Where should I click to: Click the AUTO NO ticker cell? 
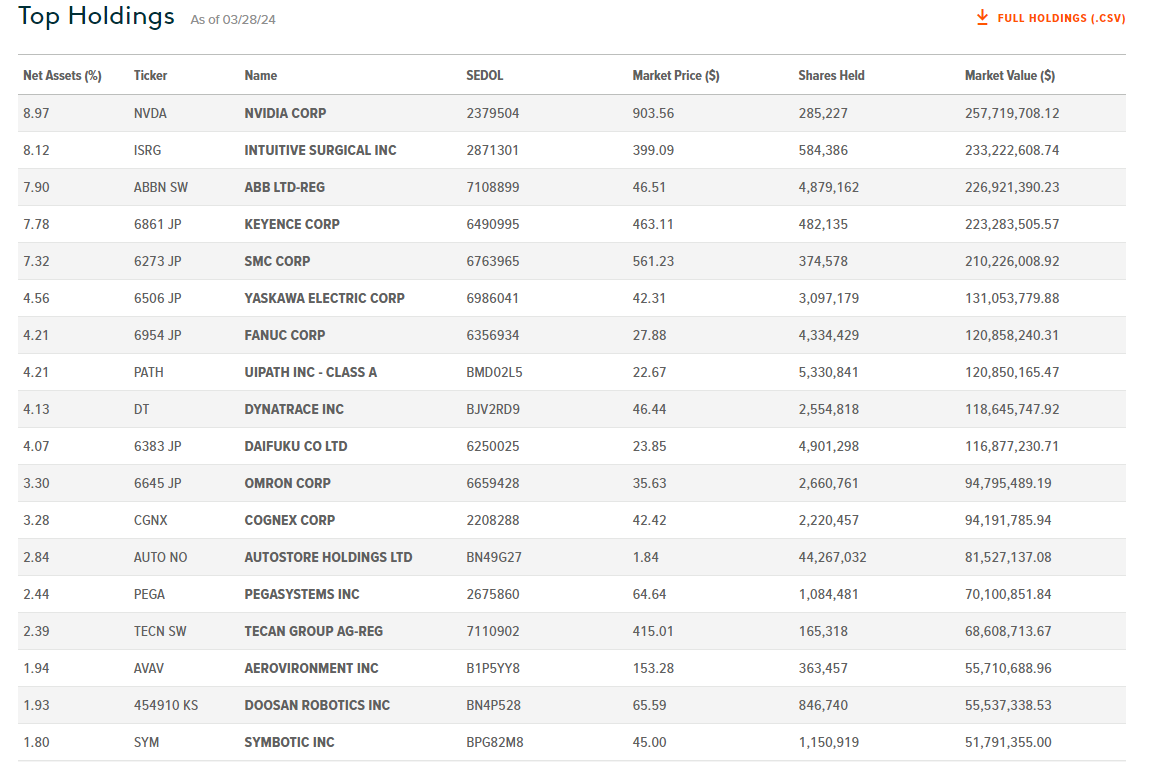click(160, 557)
